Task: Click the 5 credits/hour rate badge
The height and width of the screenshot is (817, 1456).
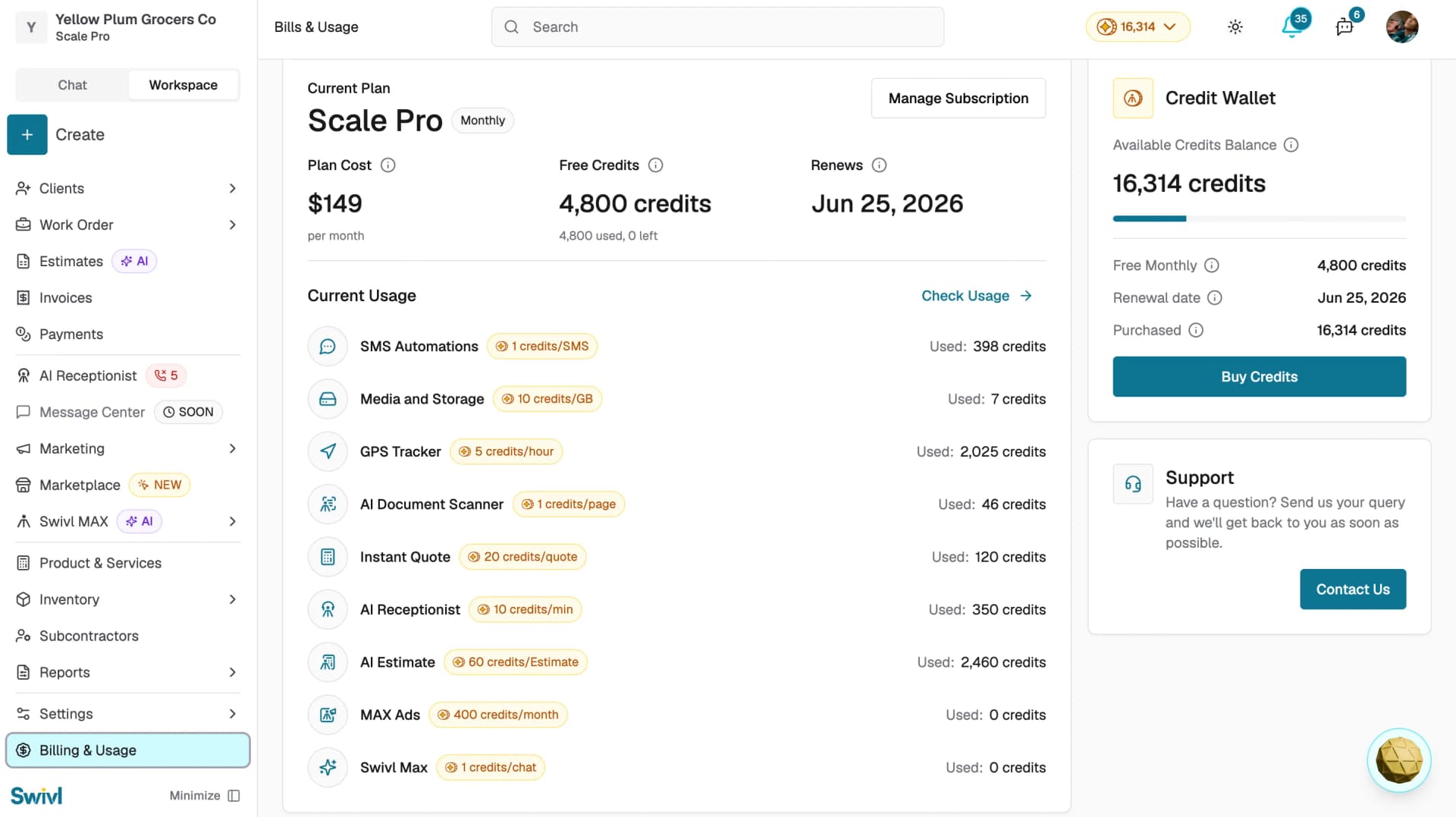Action: coord(507,452)
